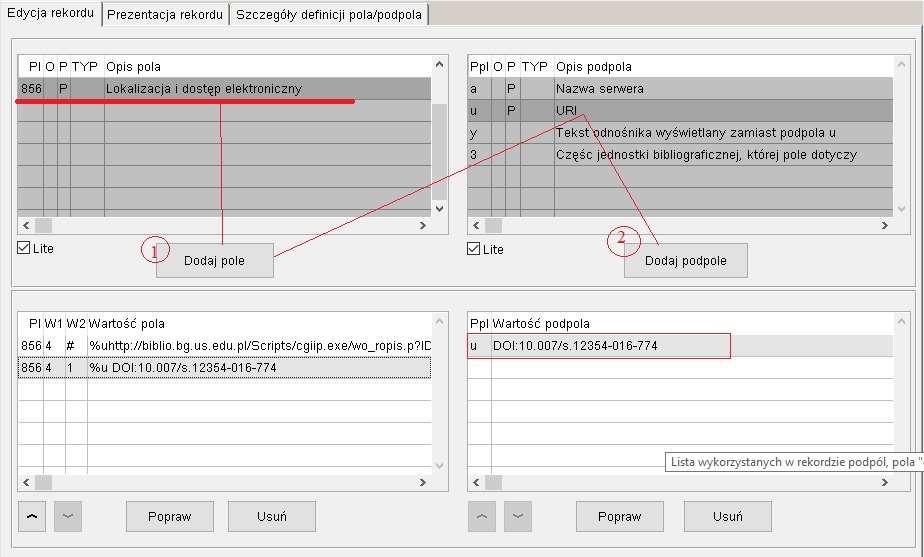Click scroll right arrow under Wartość pola list
Viewport: 924px width, 557px height.
[423, 482]
